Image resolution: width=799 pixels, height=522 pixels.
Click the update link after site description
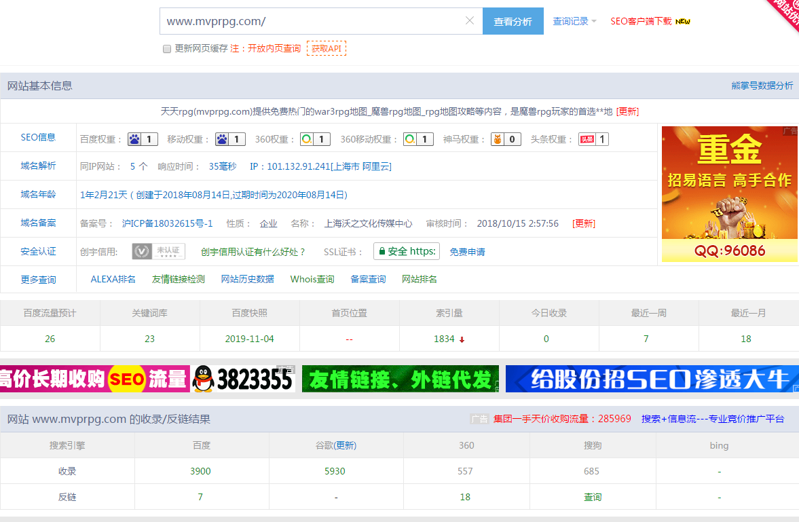627,112
